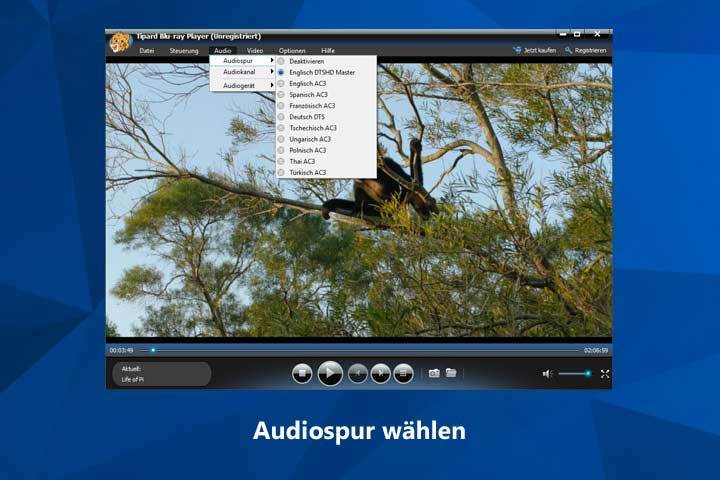720x480 pixels.
Task: Click the playback progress bar
Action: point(360,350)
